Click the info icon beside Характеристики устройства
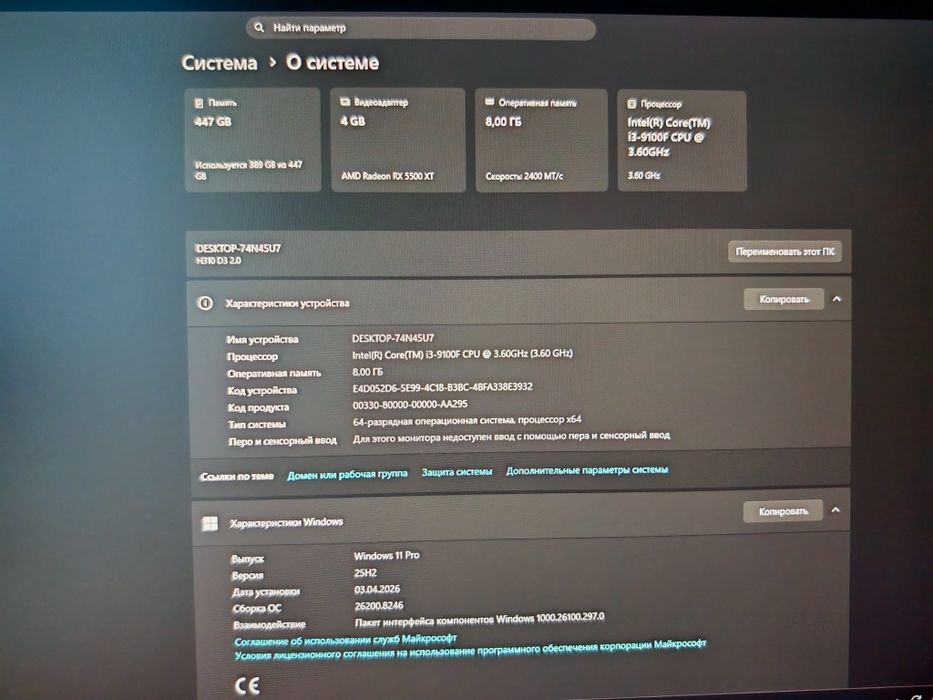This screenshot has width=933, height=700. 205,303
